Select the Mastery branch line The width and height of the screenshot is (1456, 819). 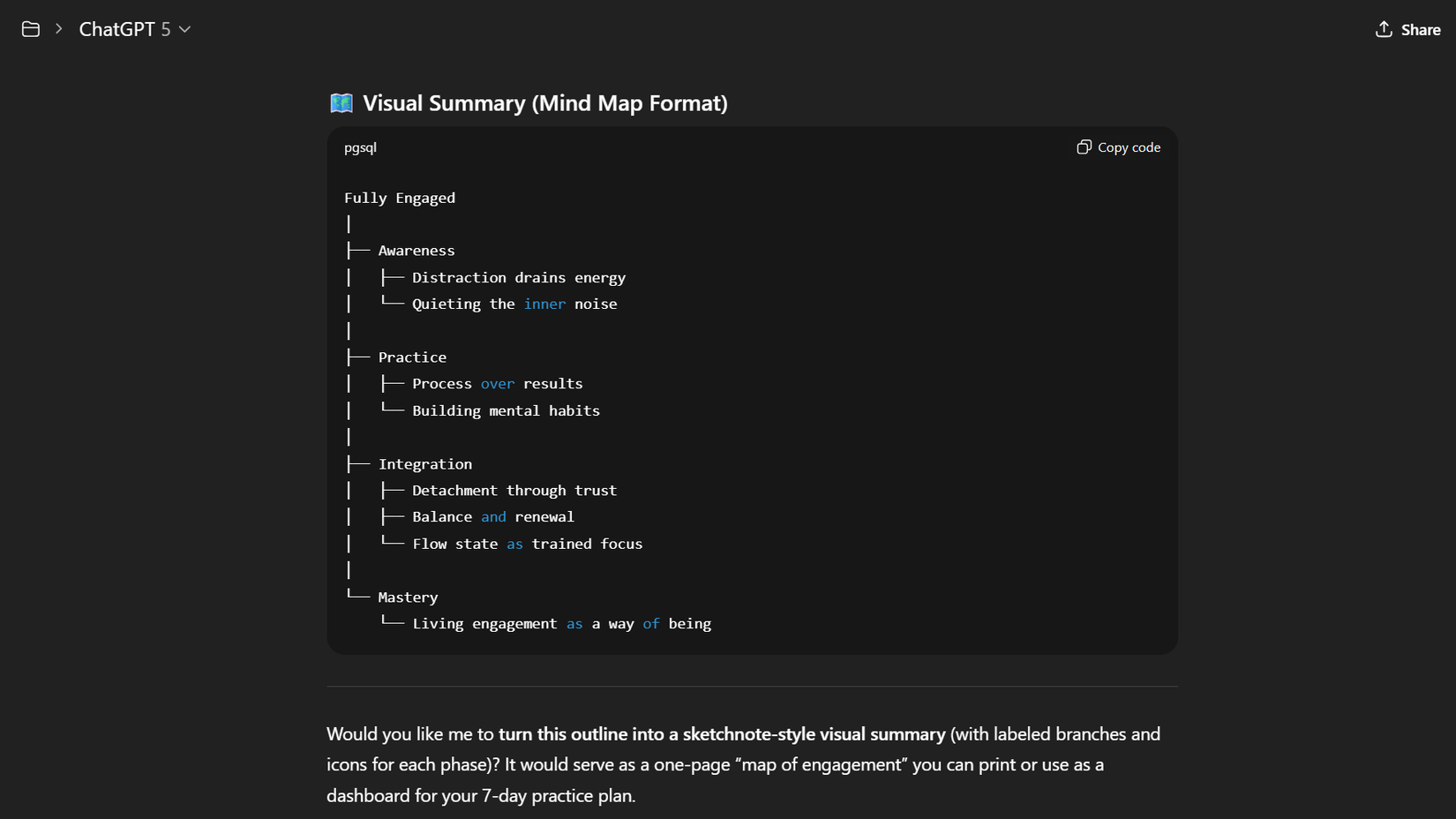pos(408,597)
